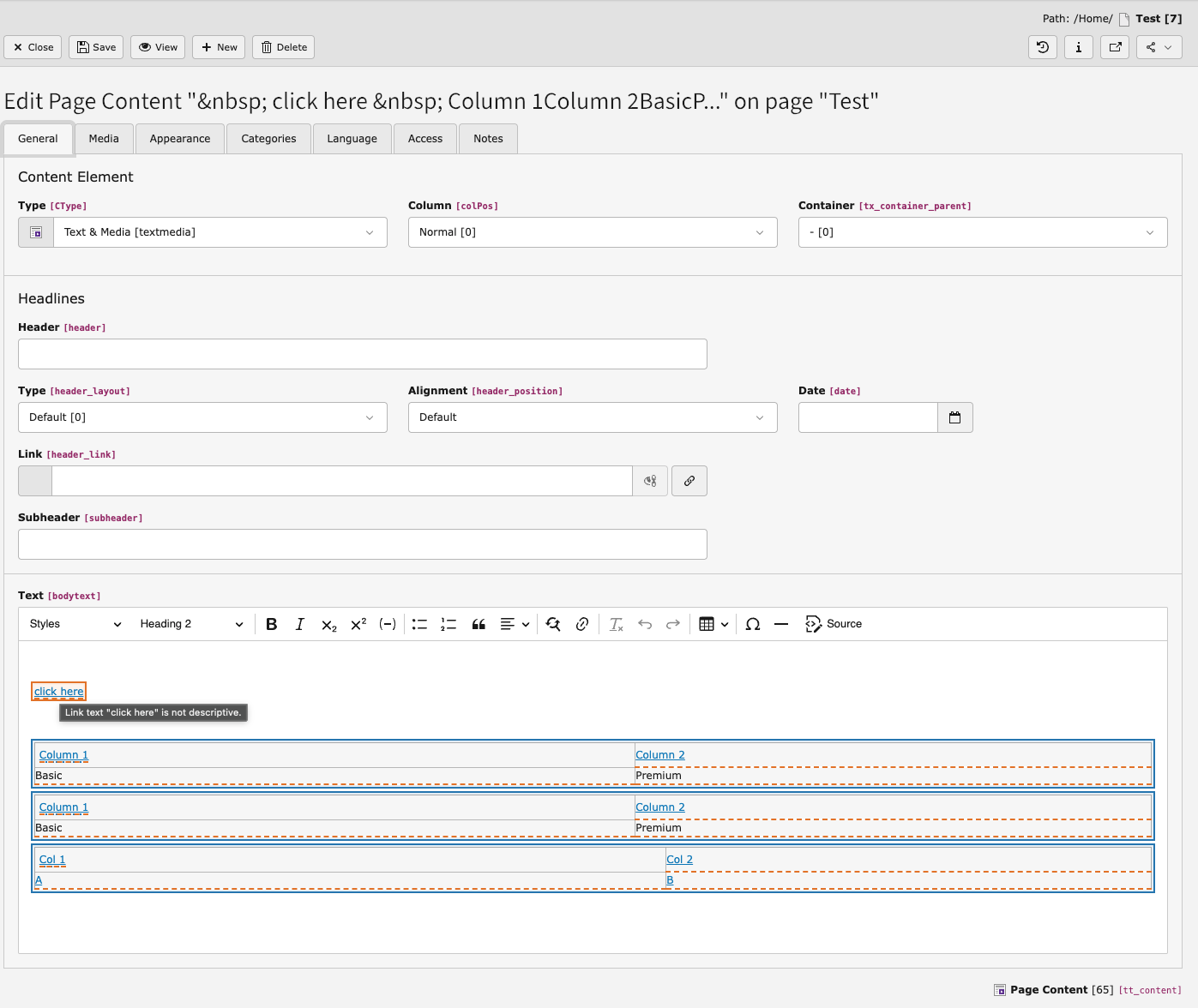Click the "Col 1" link
The image size is (1198, 1008).
(52, 860)
